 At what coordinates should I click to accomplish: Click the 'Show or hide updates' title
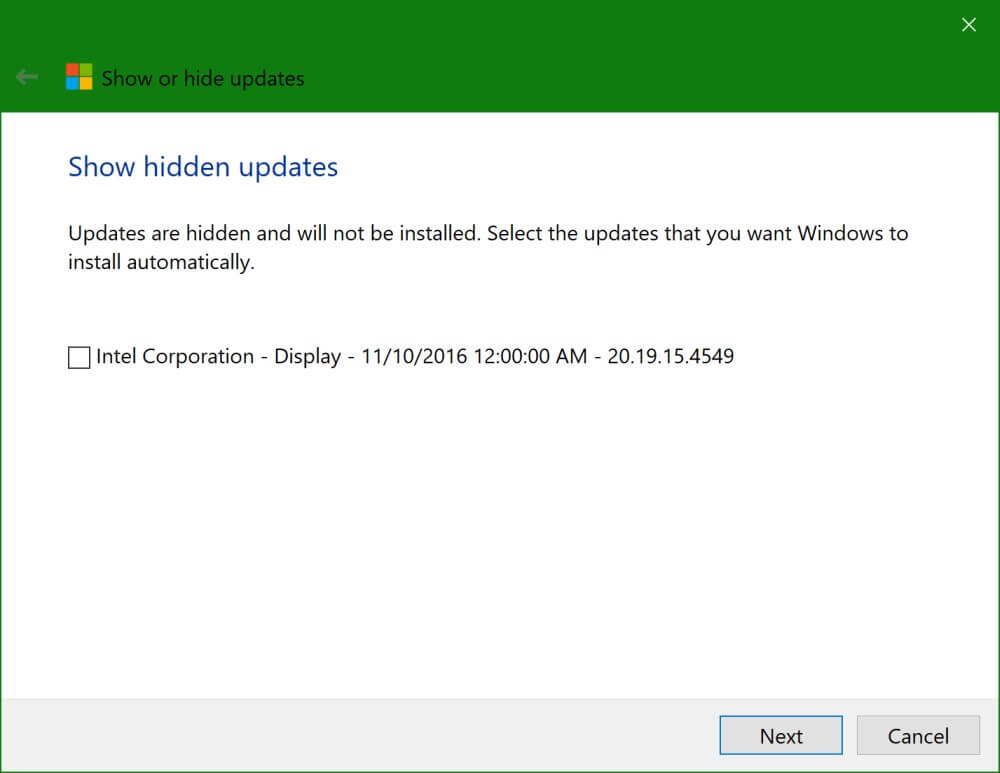[203, 78]
